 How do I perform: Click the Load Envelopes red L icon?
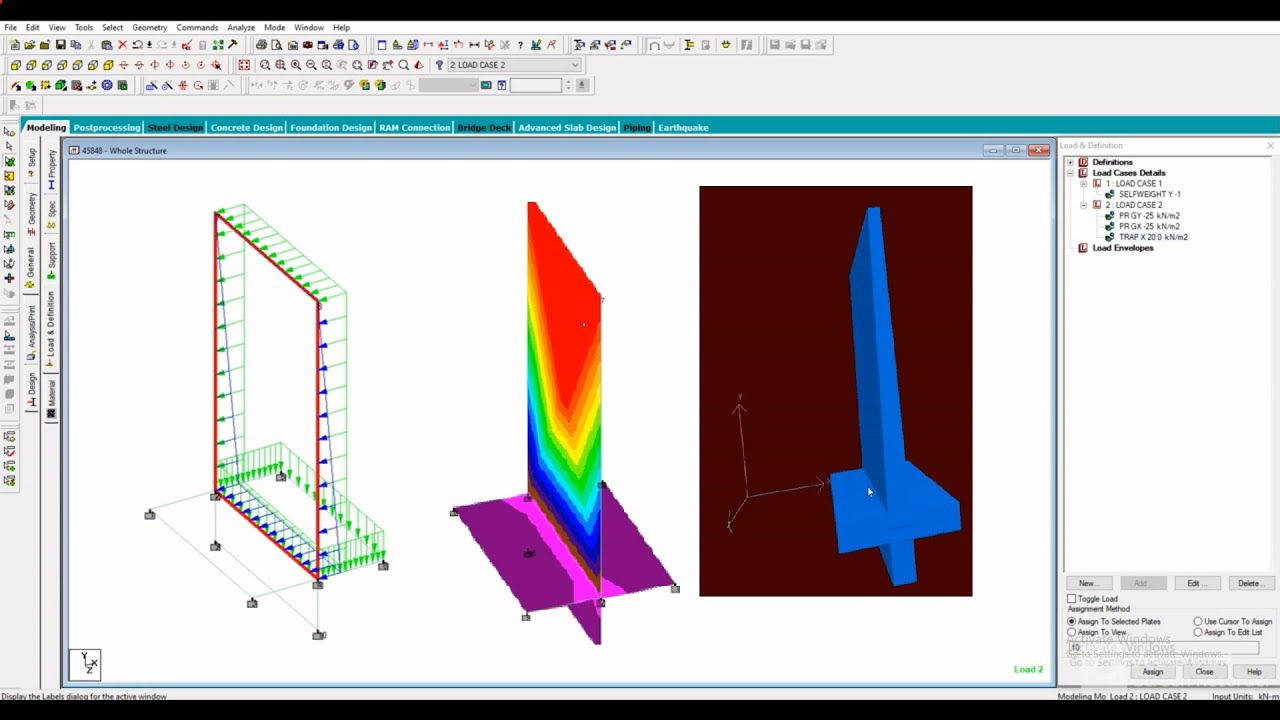coord(1083,248)
